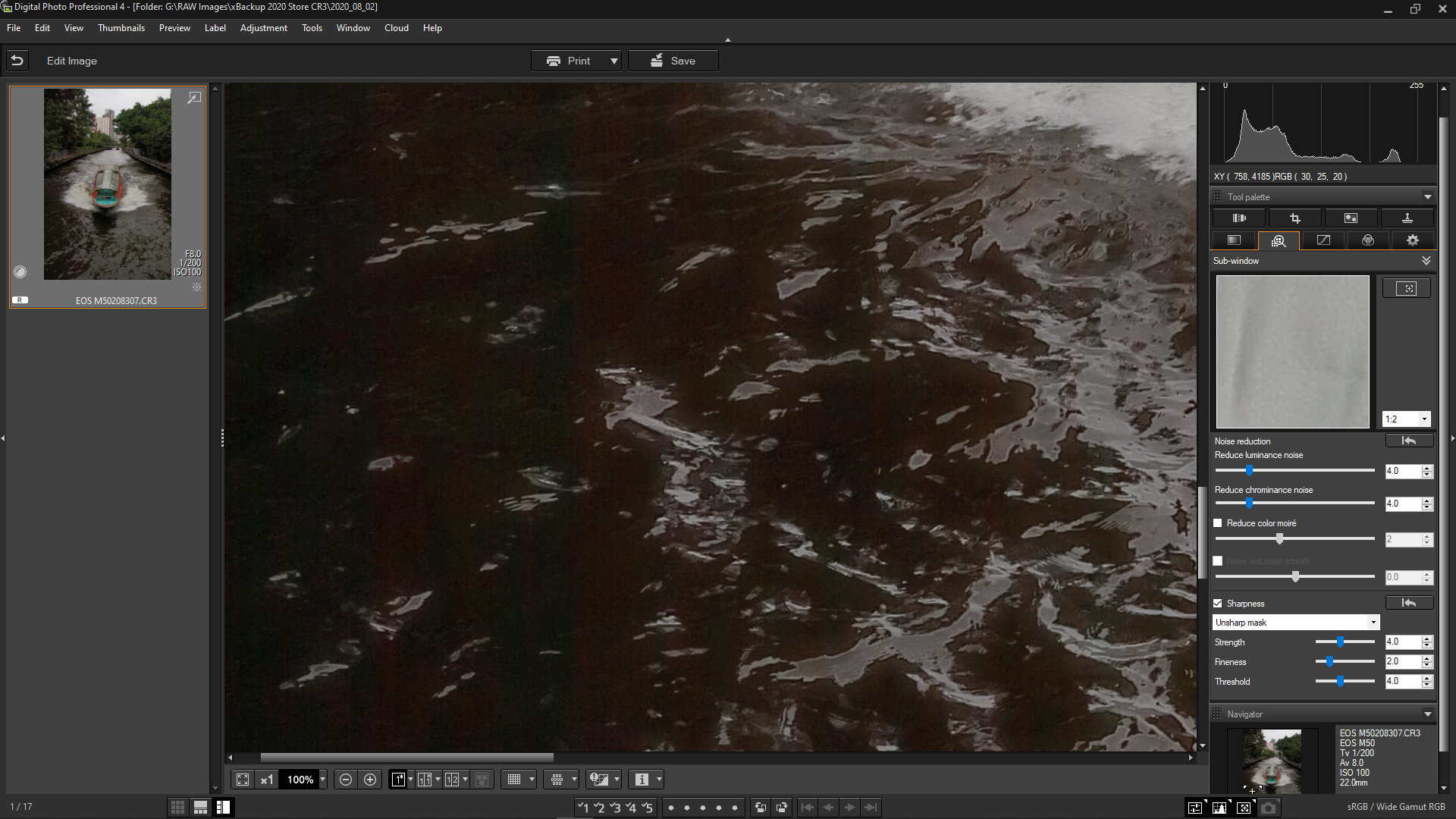Select the single-image preview layout icon

(x=398, y=780)
